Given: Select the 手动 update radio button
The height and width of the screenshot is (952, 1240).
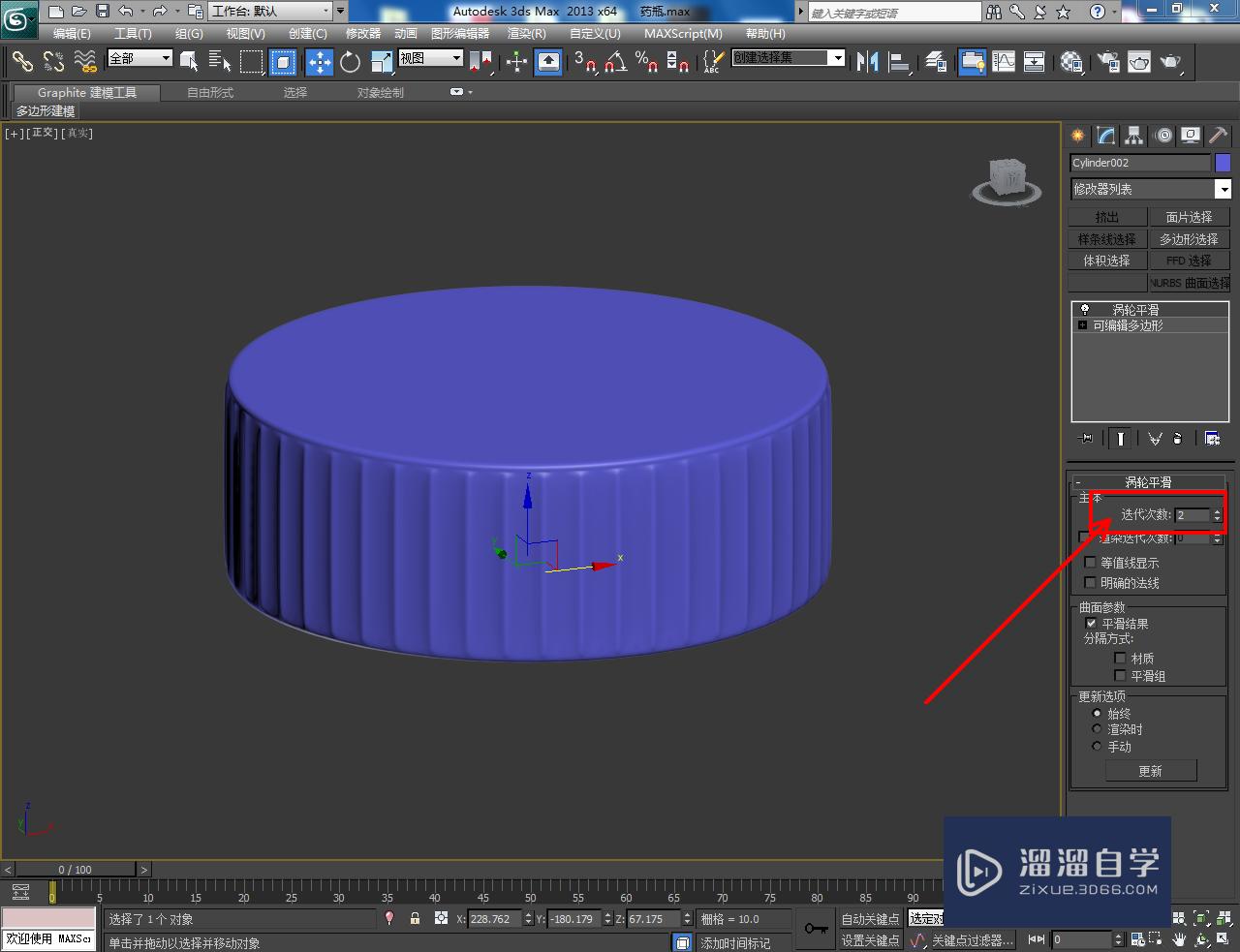Looking at the screenshot, I should pos(1097,747).
